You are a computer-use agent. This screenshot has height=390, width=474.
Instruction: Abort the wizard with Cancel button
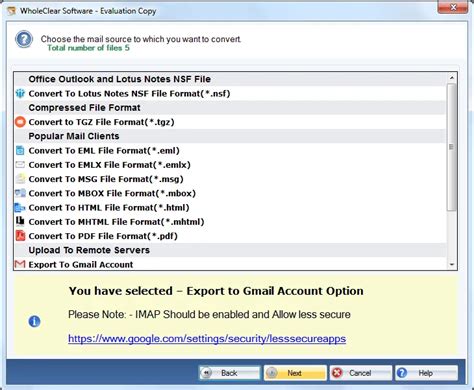coord(360,373)
